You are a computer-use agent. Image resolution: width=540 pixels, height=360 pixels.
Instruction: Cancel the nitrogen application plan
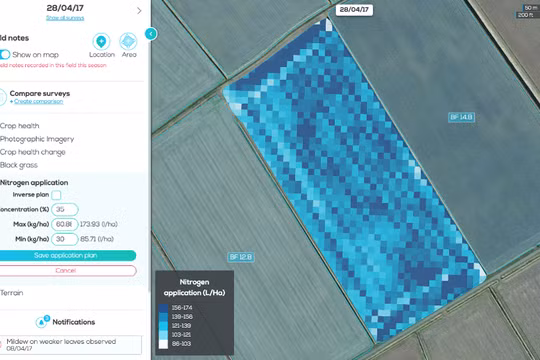point(67,270)
